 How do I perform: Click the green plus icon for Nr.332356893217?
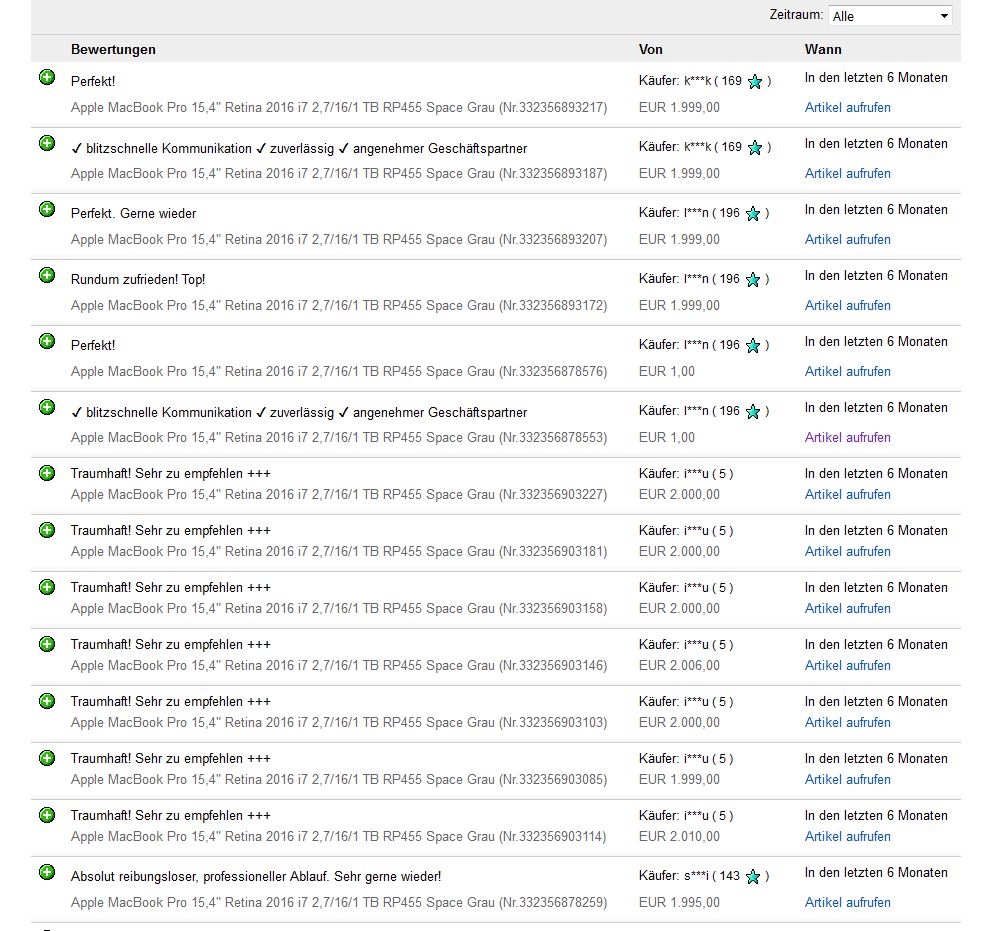(47, 77)
